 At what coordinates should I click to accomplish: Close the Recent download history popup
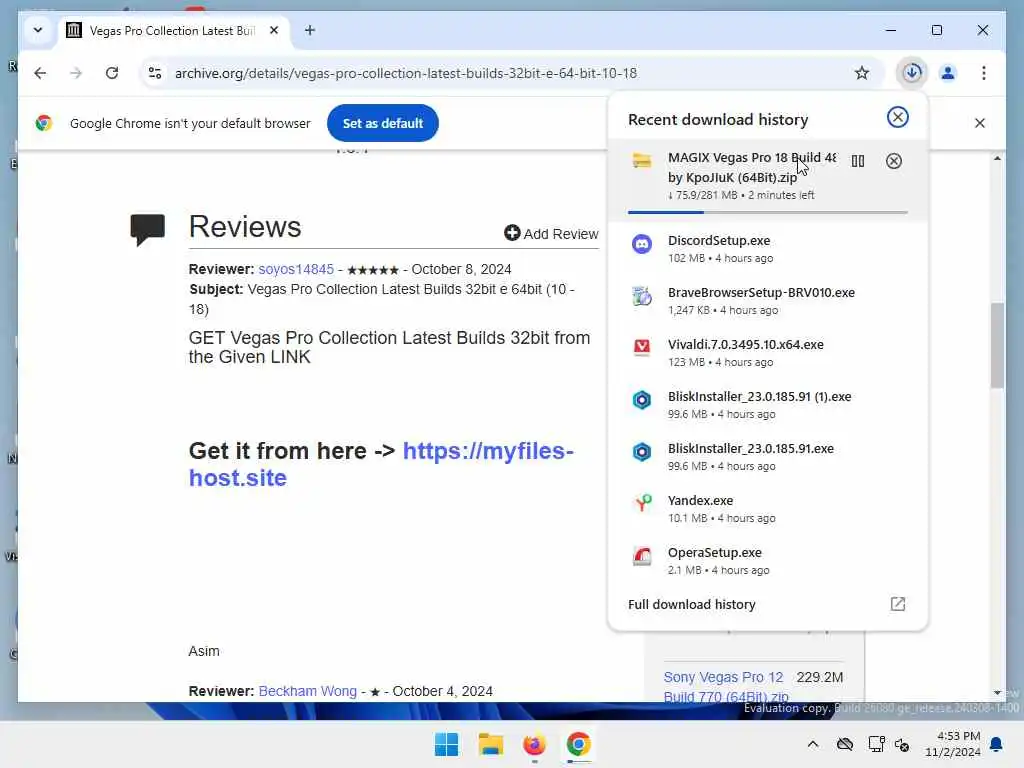point(897,117)
